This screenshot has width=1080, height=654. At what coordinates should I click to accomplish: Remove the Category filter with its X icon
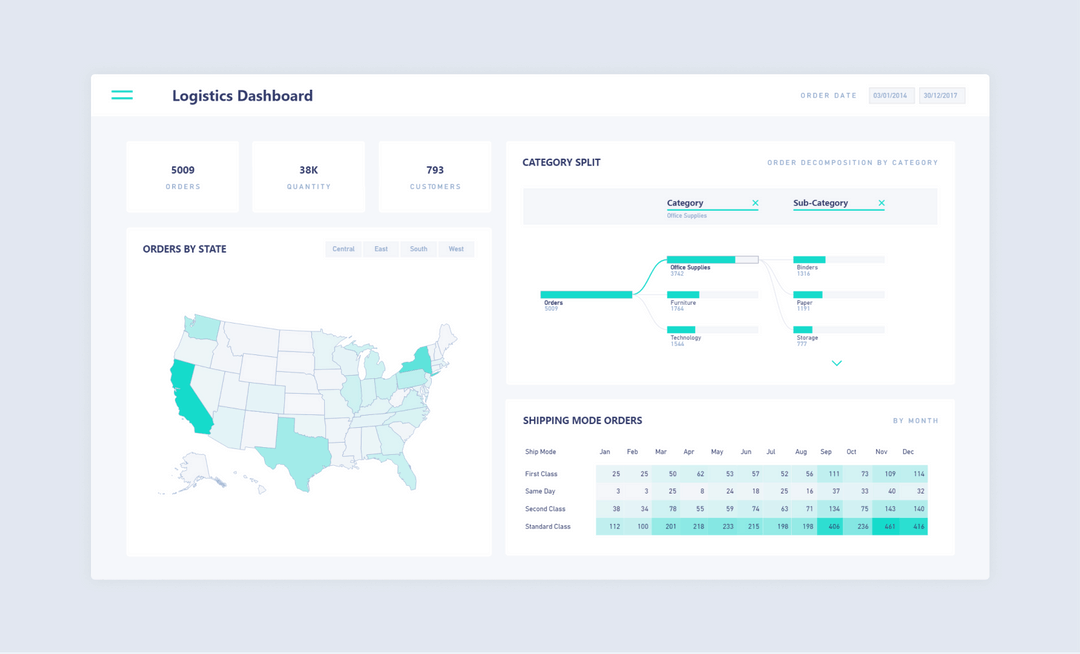757,203
